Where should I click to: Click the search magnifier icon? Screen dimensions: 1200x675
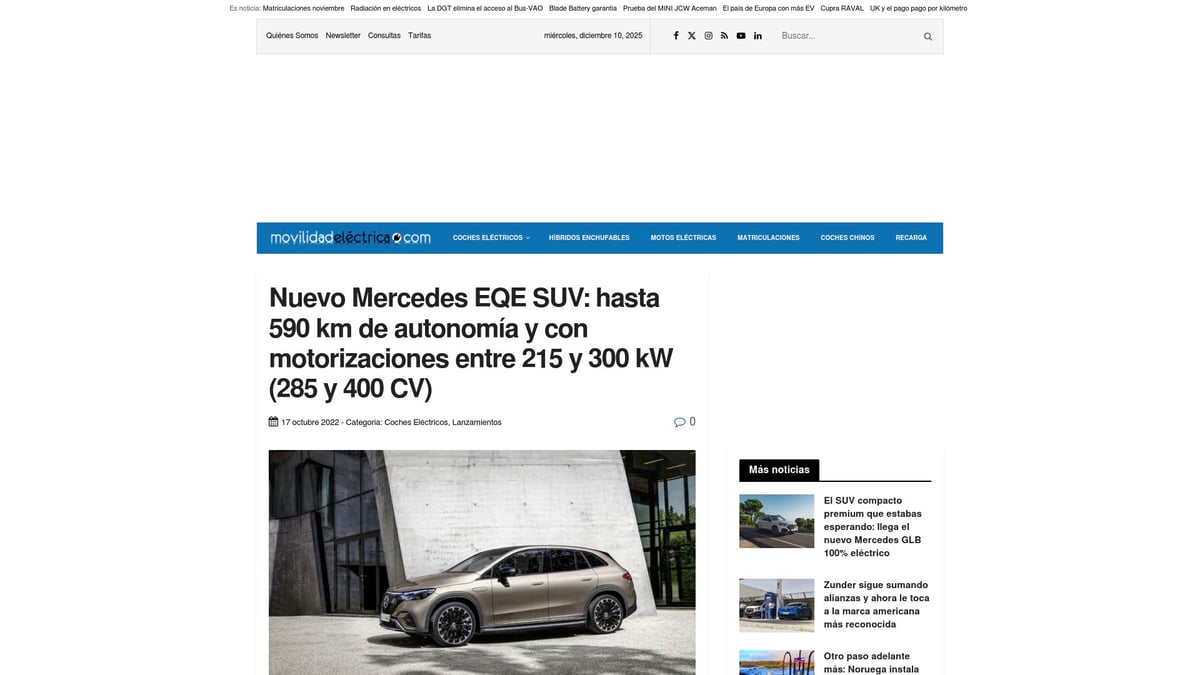926,36
